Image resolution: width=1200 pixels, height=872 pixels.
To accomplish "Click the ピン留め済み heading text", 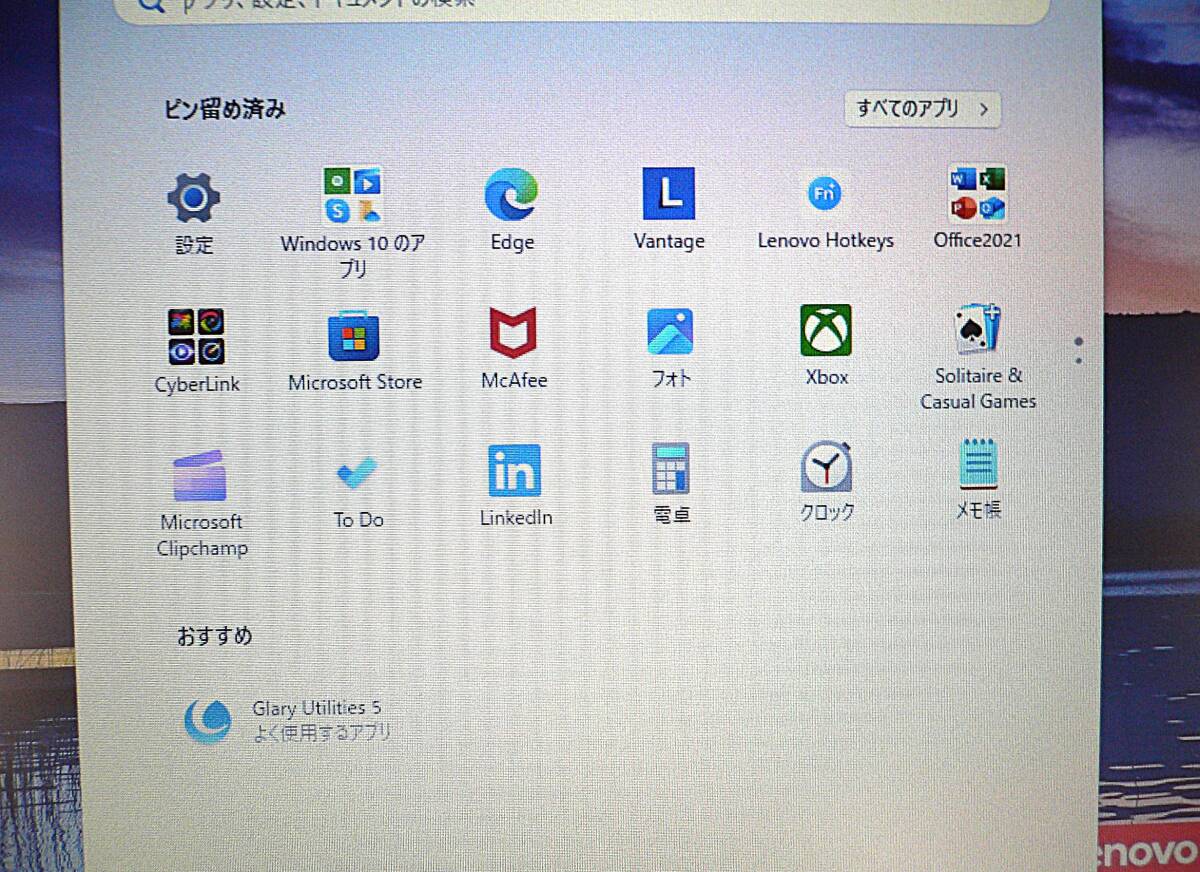I will [225, 110].
